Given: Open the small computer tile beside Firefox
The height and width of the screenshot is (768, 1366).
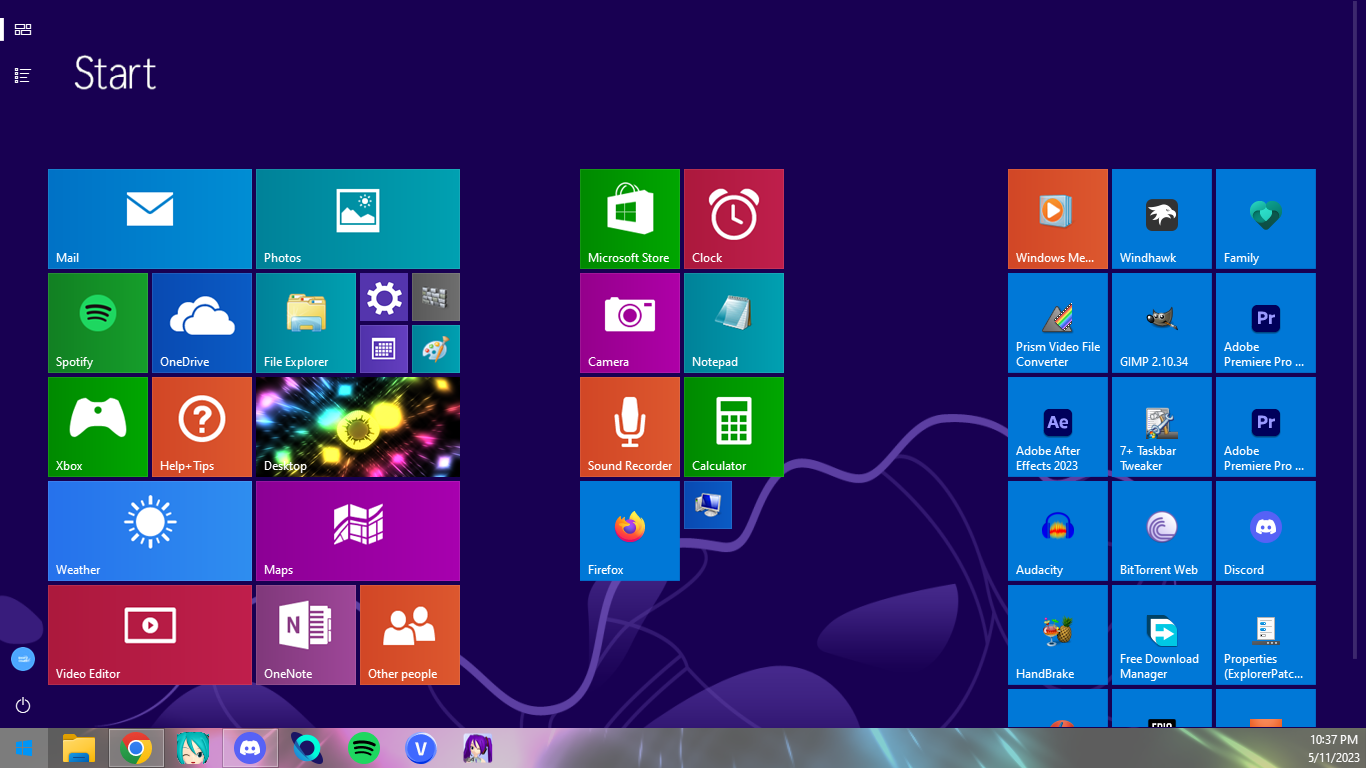Looking at the screenshot, I should coord(708,505).
